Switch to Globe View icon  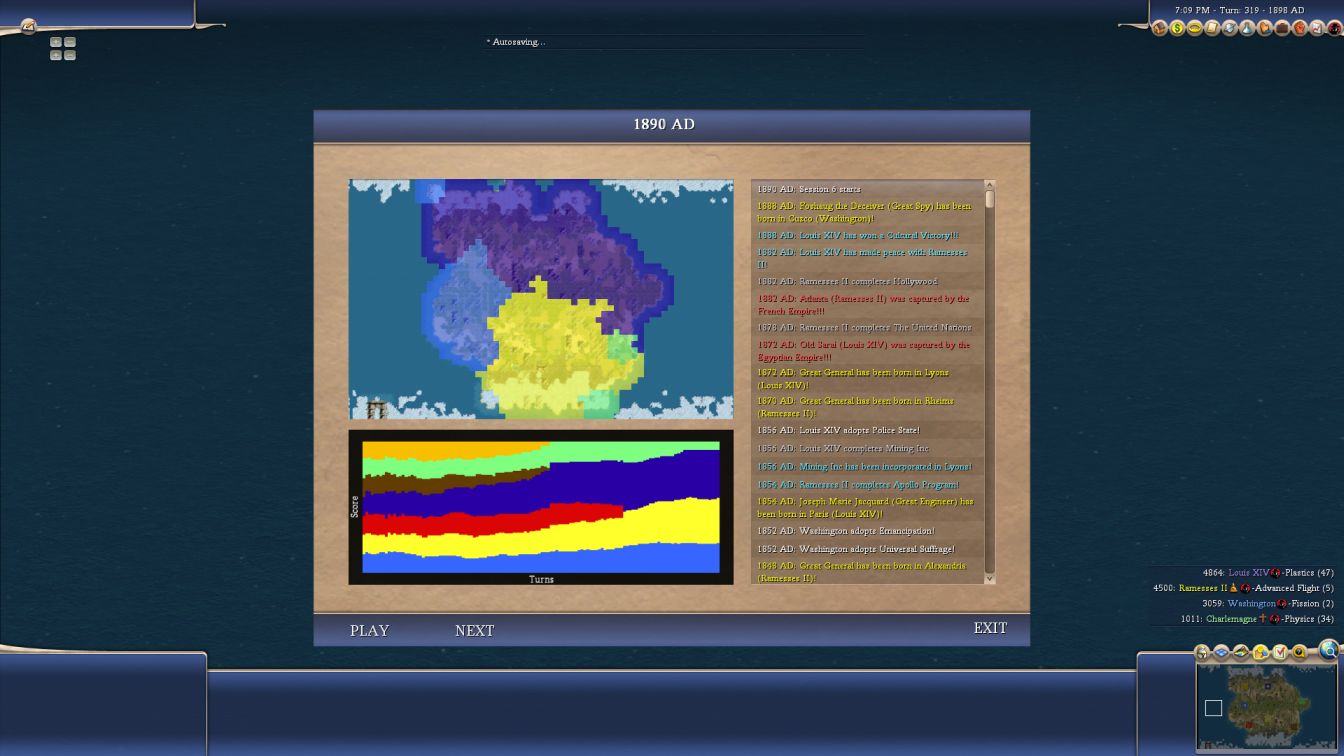(1329, 650)
